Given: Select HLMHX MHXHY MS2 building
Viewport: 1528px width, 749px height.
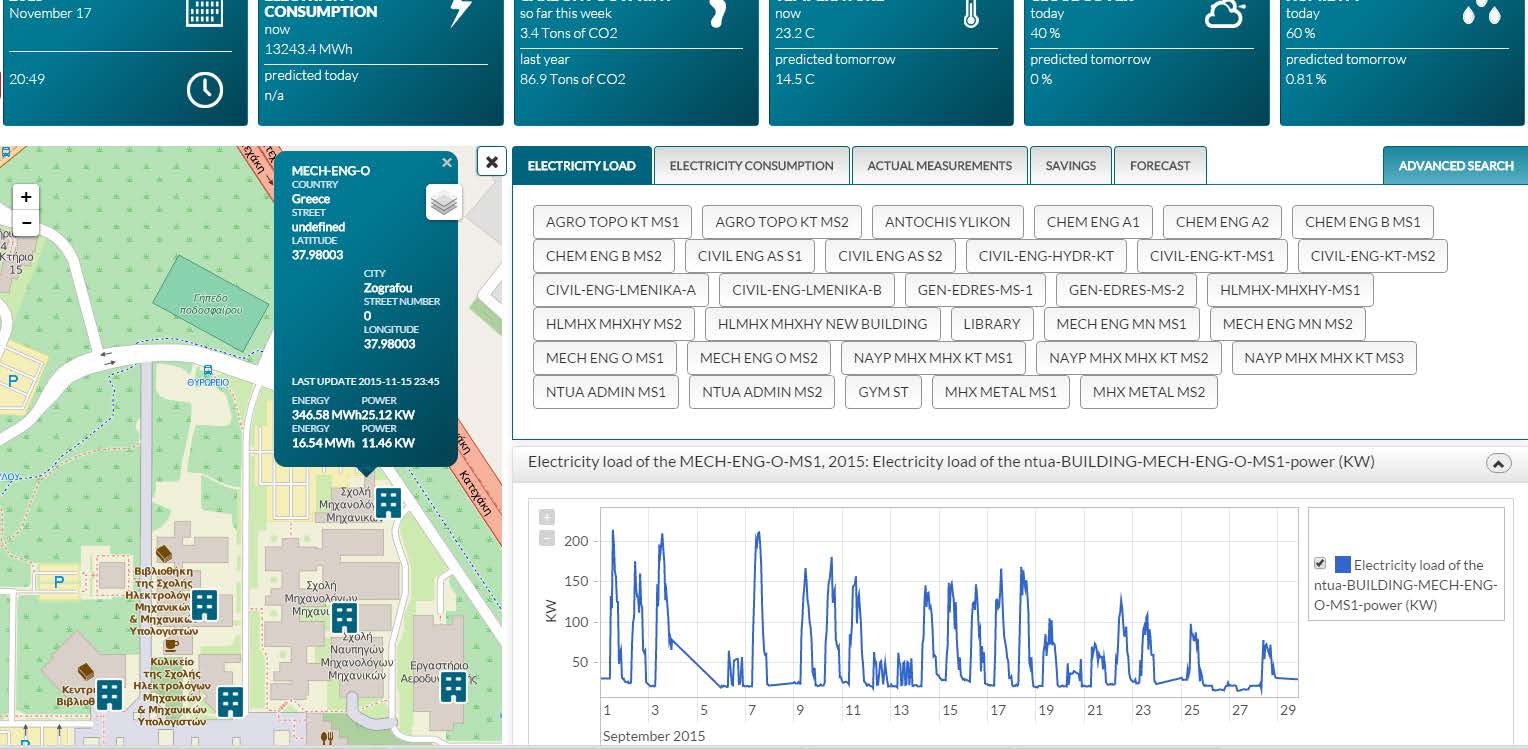Looking at the screenshot, I should (614, 324).
